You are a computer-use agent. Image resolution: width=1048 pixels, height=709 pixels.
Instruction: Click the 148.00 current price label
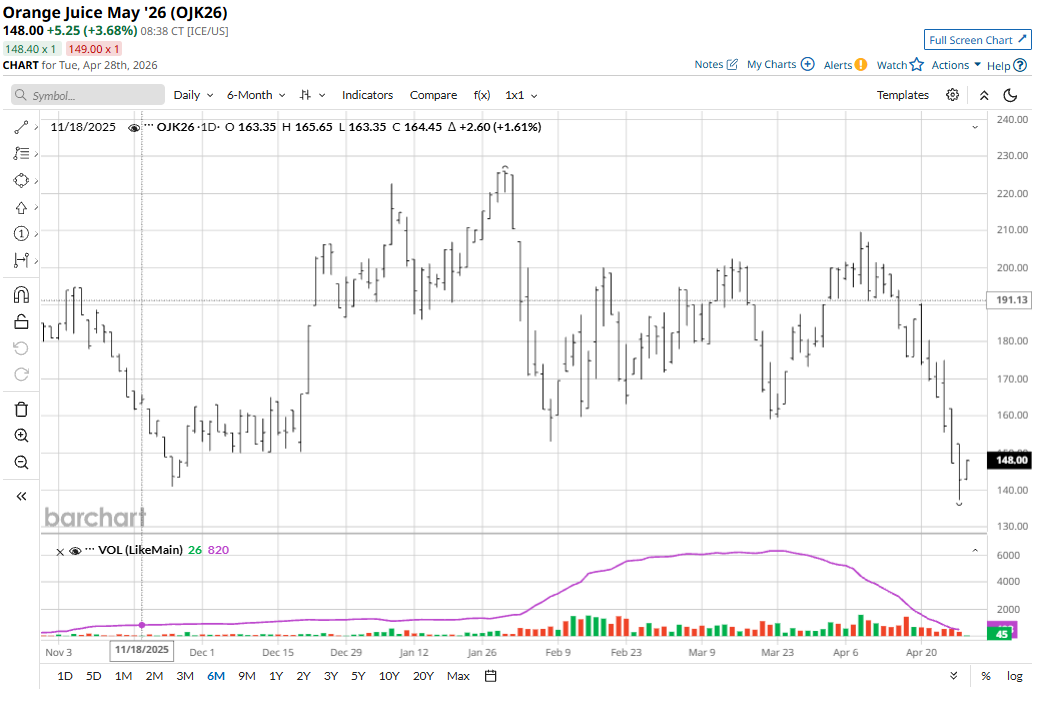click(1010, 460)
